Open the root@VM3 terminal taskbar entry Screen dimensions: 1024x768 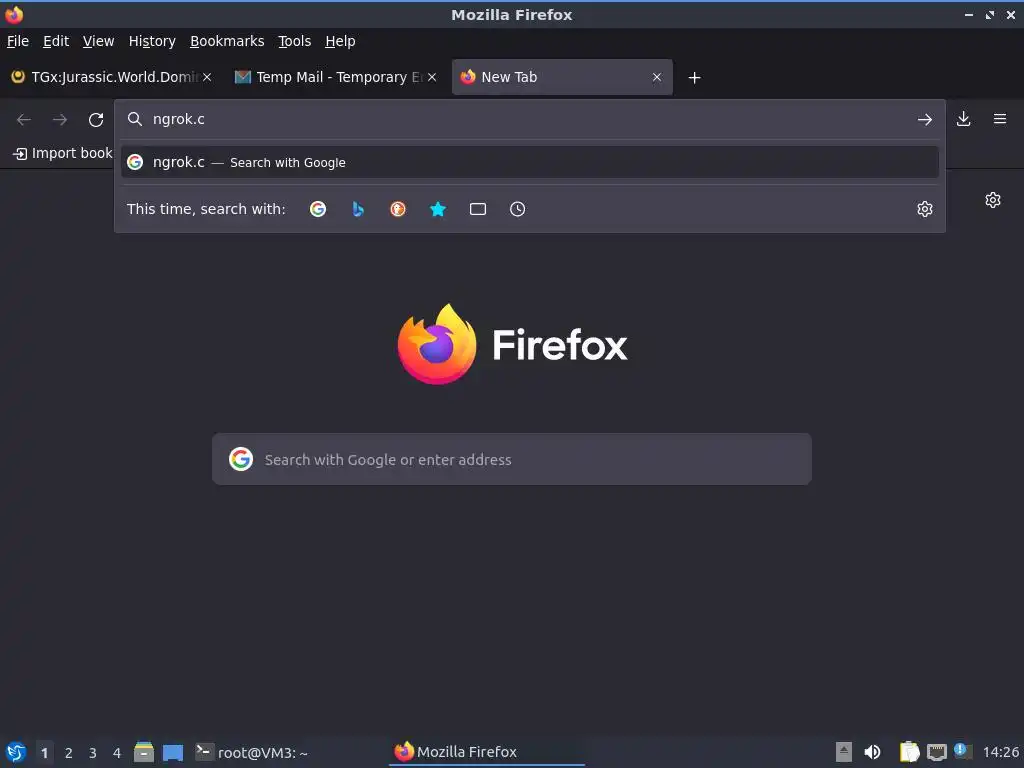[x=251, y=752]
